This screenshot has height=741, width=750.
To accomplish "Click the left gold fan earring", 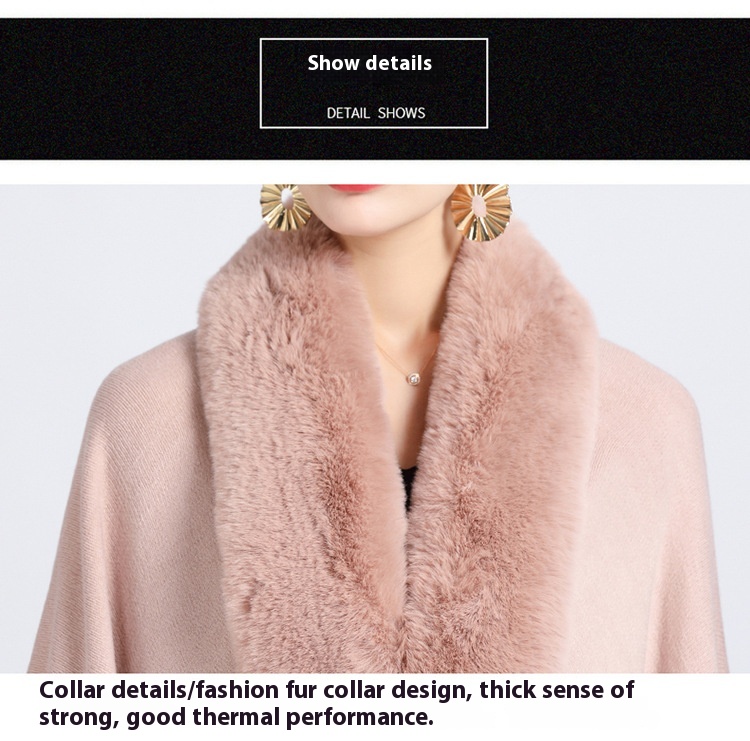I will (x=285, y=208).
